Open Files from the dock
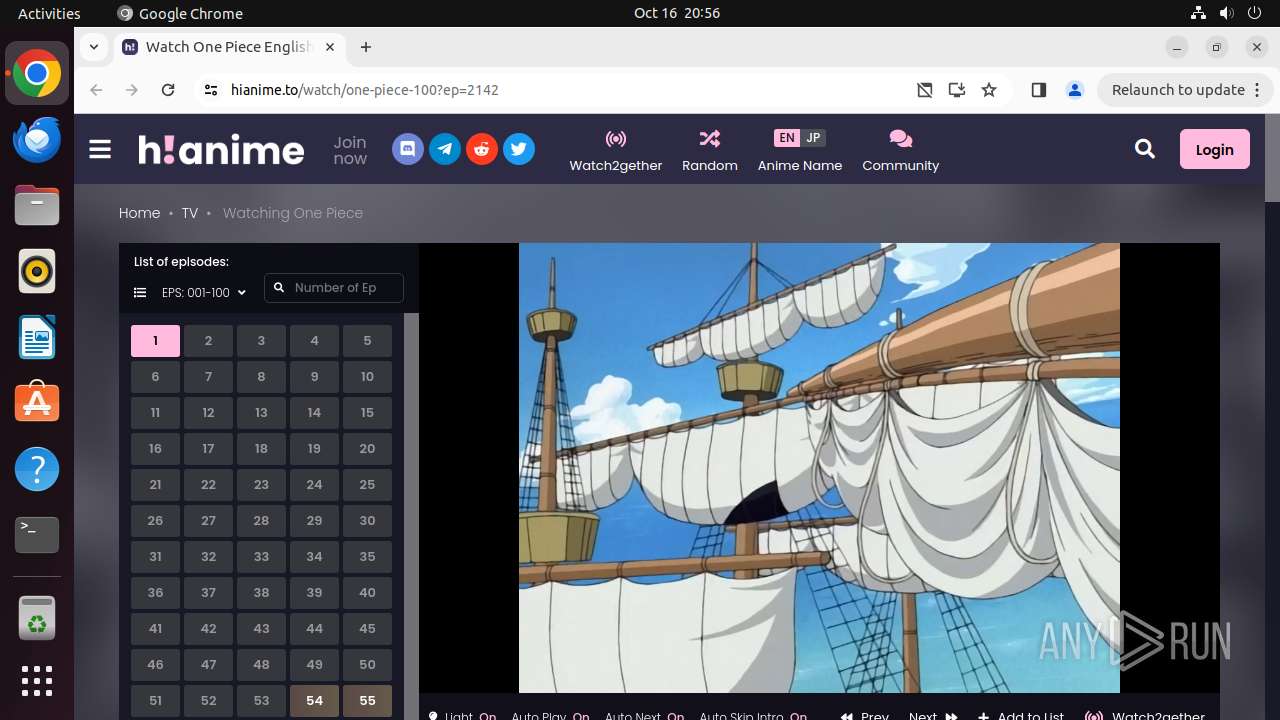 (37, 206)
